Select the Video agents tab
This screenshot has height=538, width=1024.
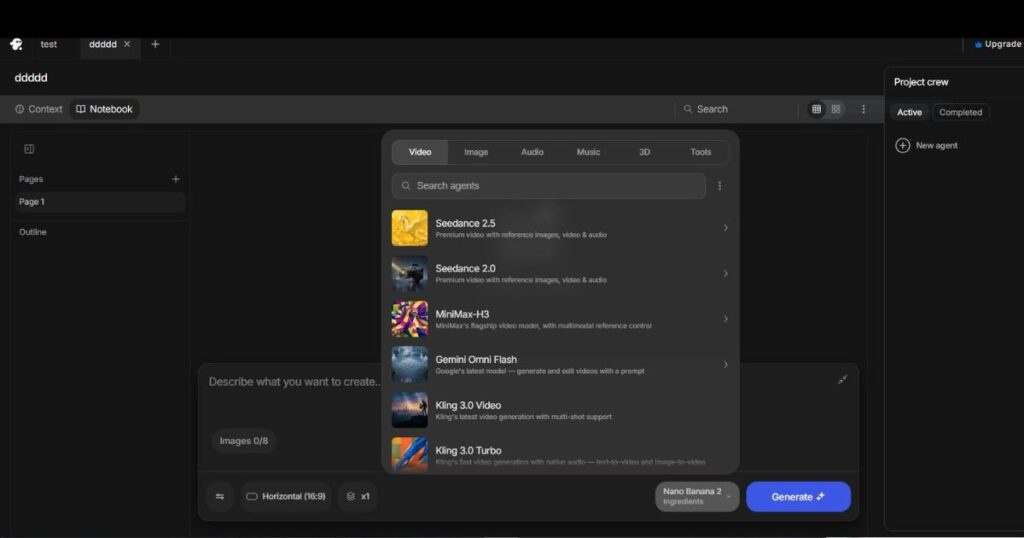pyautogui.click(x=420, y=152)
